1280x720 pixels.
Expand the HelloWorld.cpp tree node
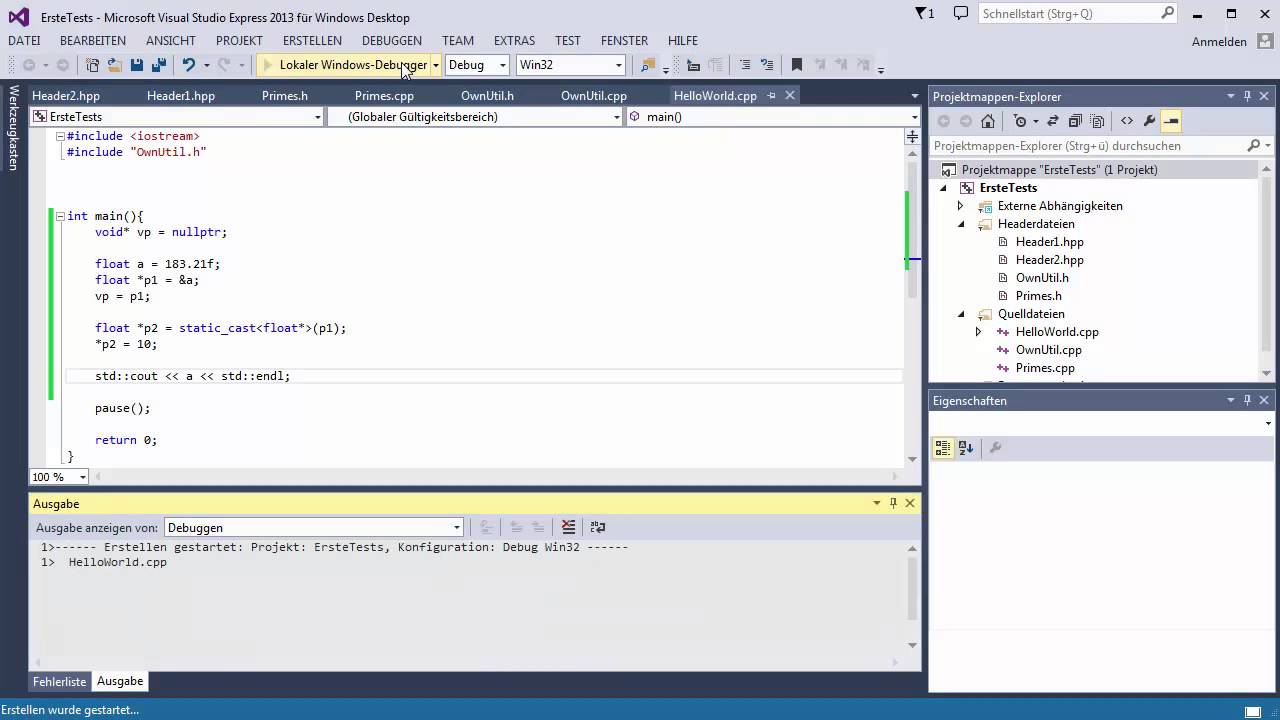[978, 332]
